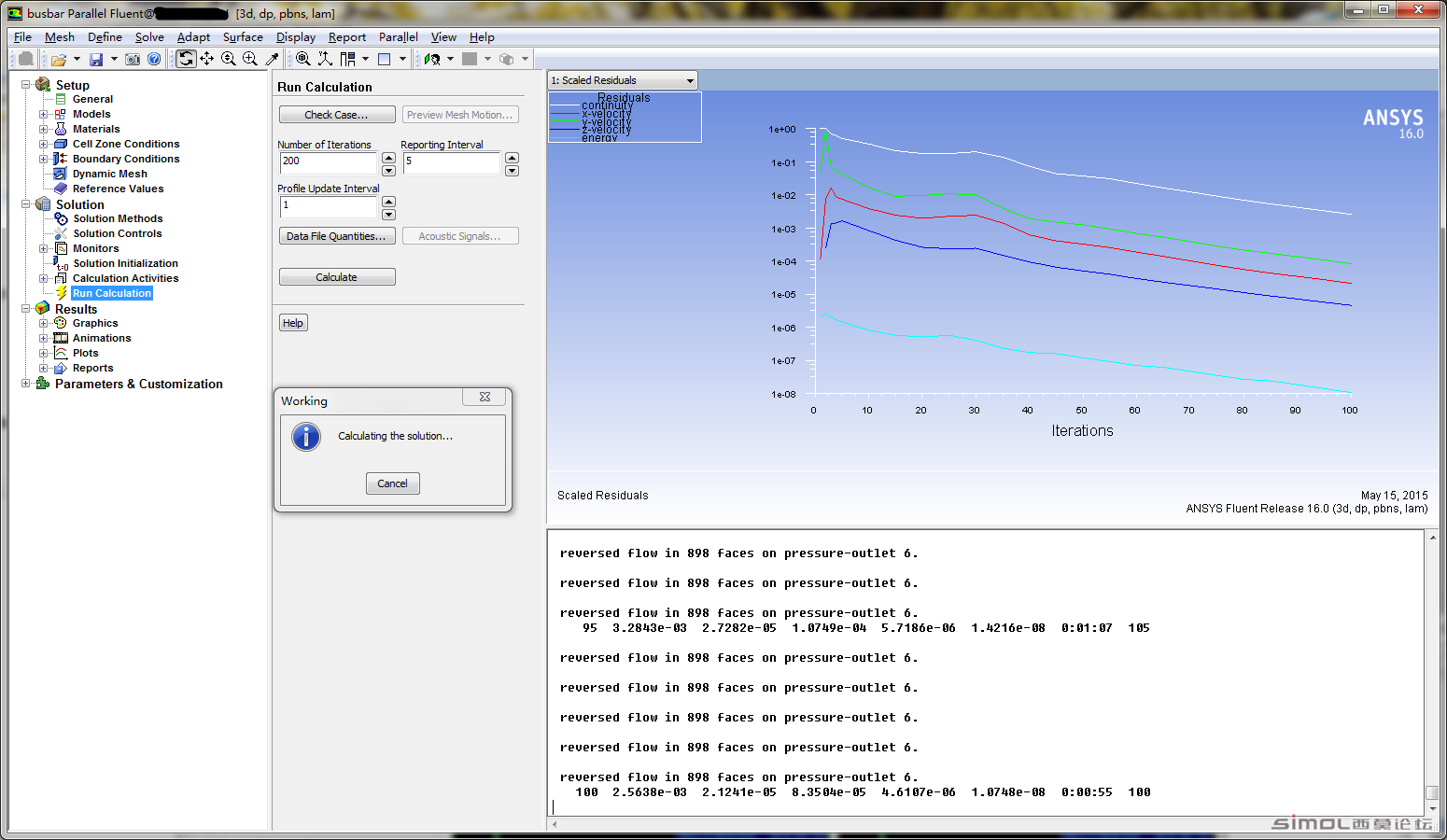Click the mesh display options icon

click(432, 59)
